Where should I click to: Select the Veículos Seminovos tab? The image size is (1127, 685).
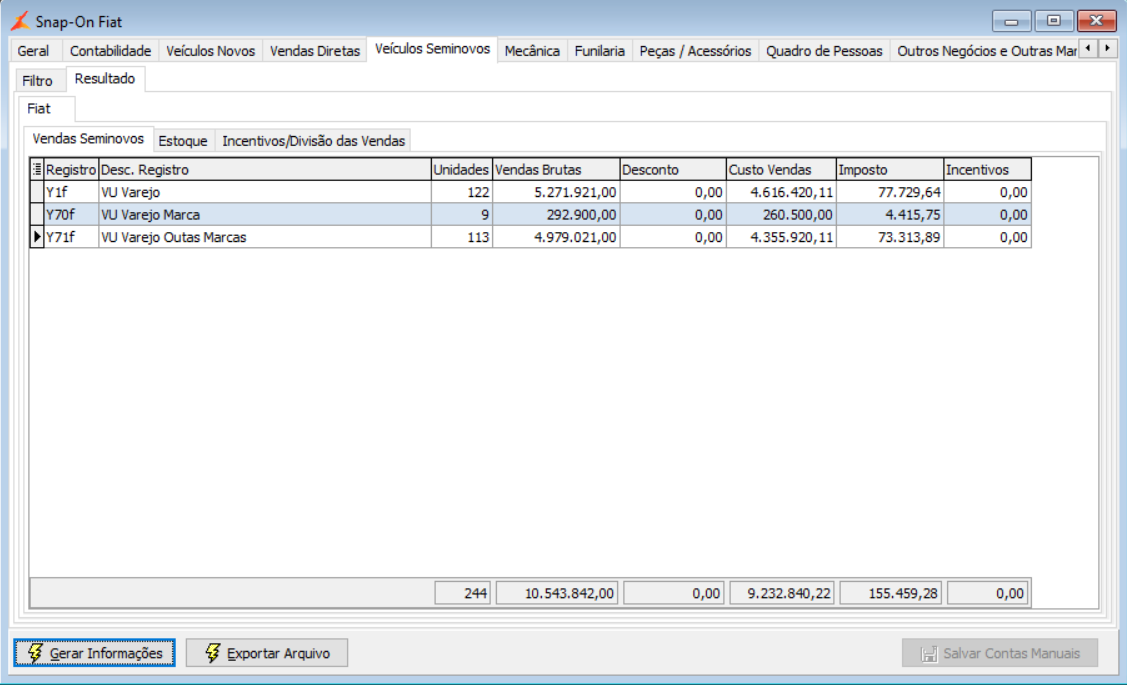[432, 49]
